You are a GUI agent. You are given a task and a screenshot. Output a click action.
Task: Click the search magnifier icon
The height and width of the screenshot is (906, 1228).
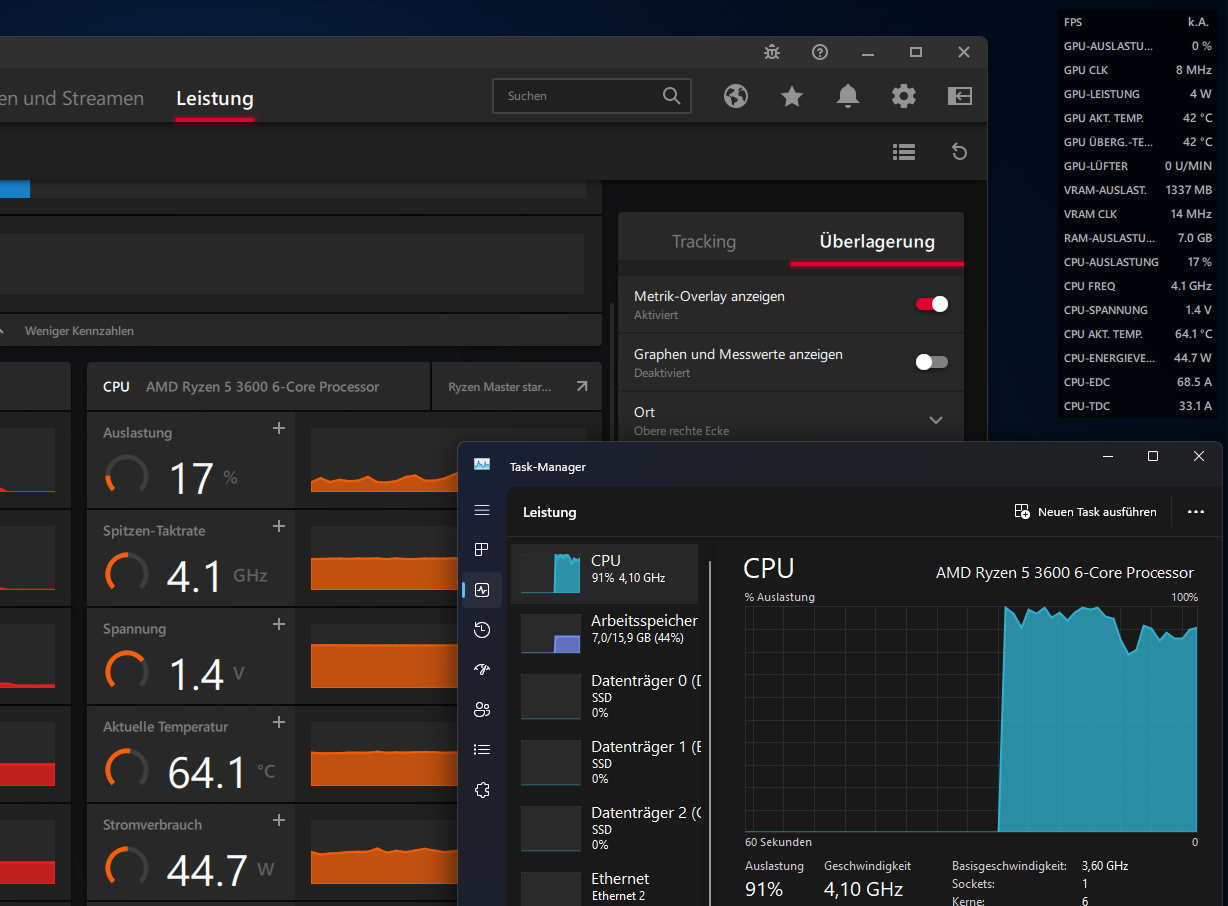pos(671,96)
